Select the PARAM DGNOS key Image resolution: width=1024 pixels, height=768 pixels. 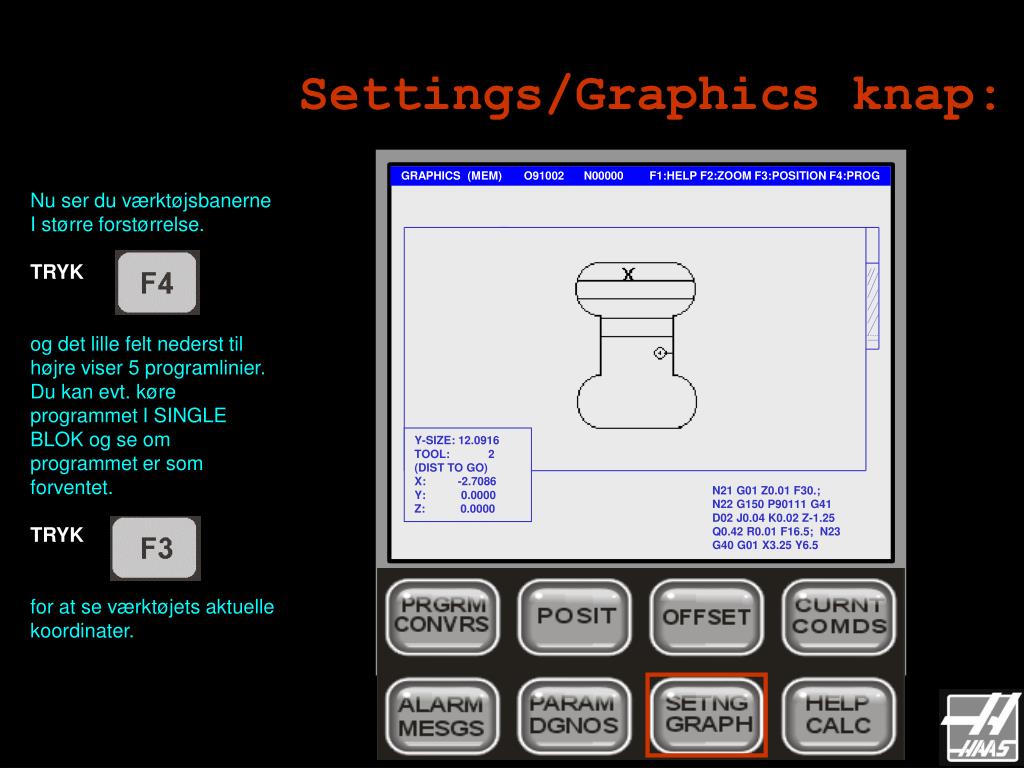(575, 716)
